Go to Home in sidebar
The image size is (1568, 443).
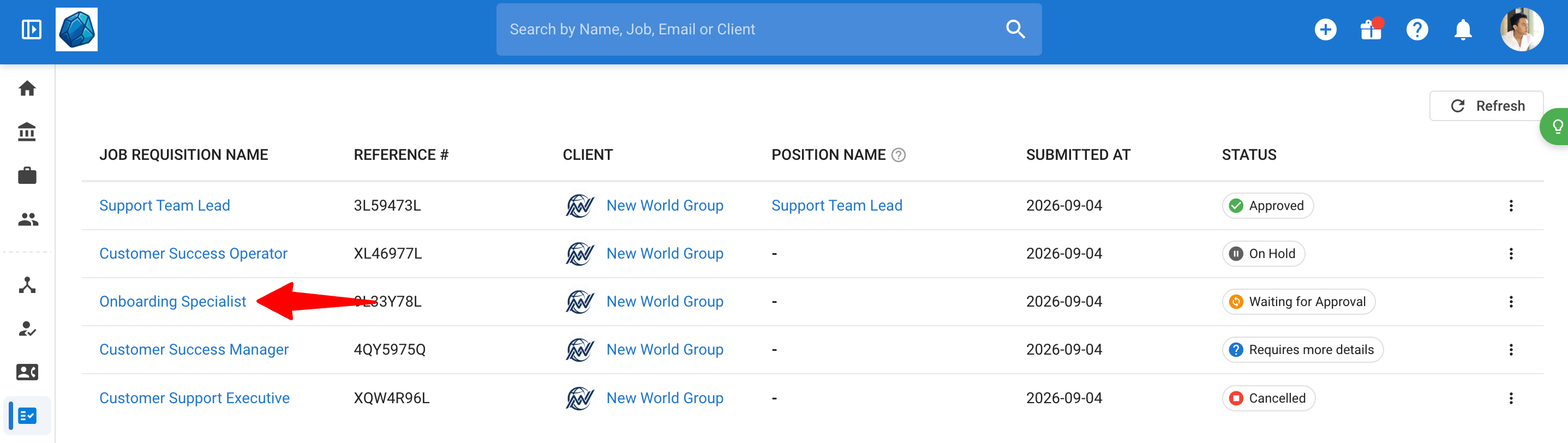[x=27, y=89]
